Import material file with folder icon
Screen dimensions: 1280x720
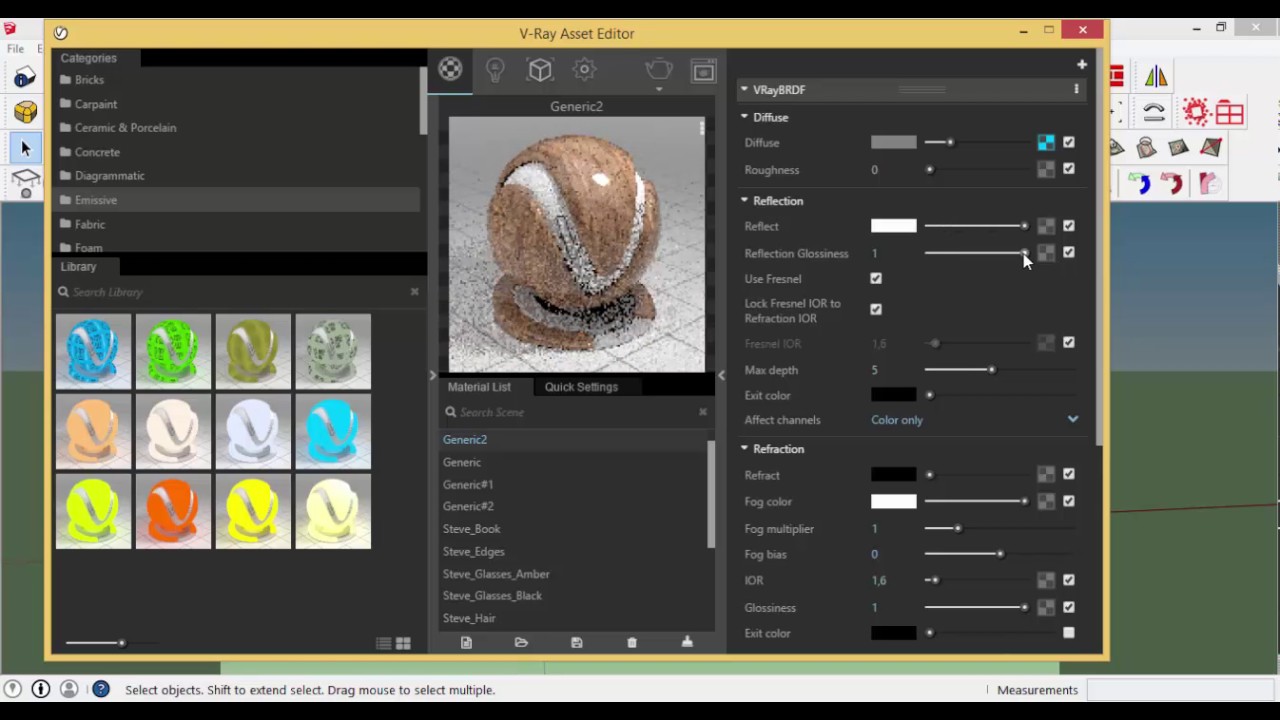point(521,643)
